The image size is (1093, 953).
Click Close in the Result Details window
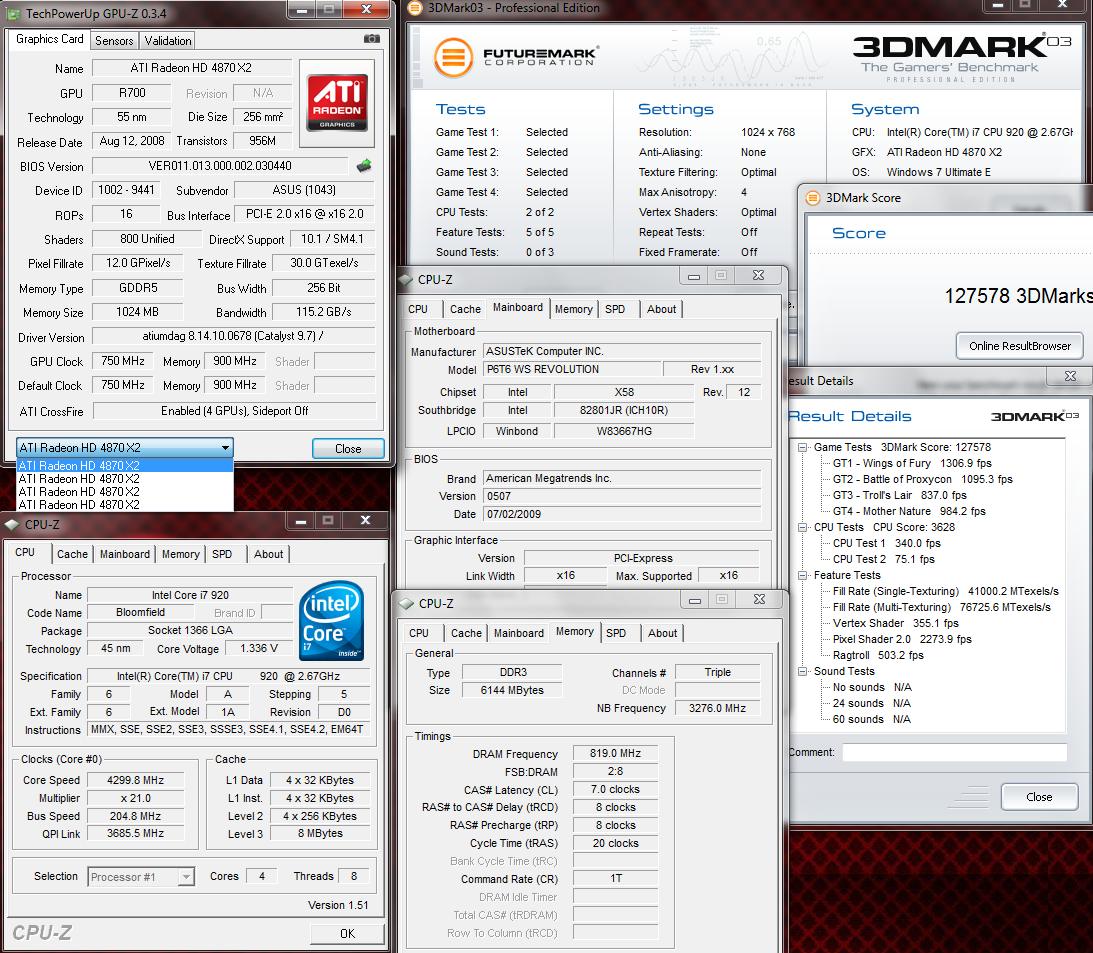coord(1039,797)
